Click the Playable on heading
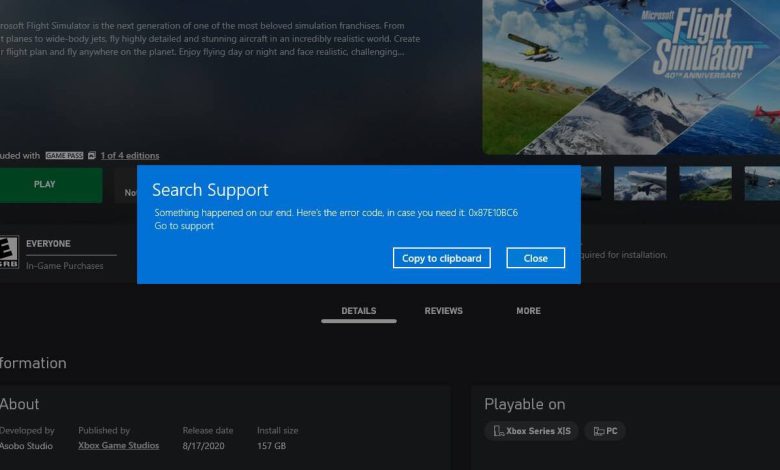Viewport: 780px width, 470px height. 525,404
